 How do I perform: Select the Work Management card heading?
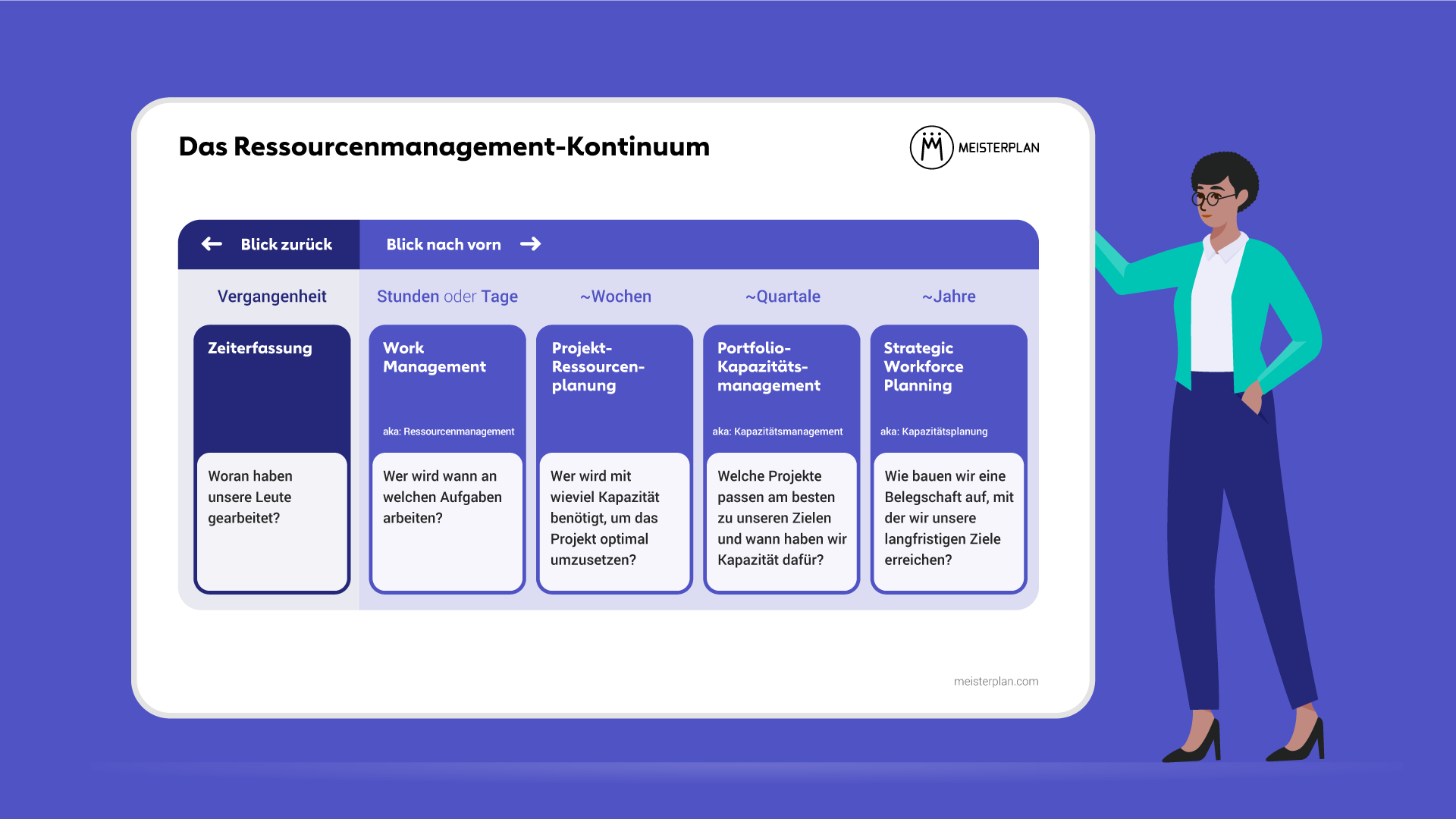(435, 357)
